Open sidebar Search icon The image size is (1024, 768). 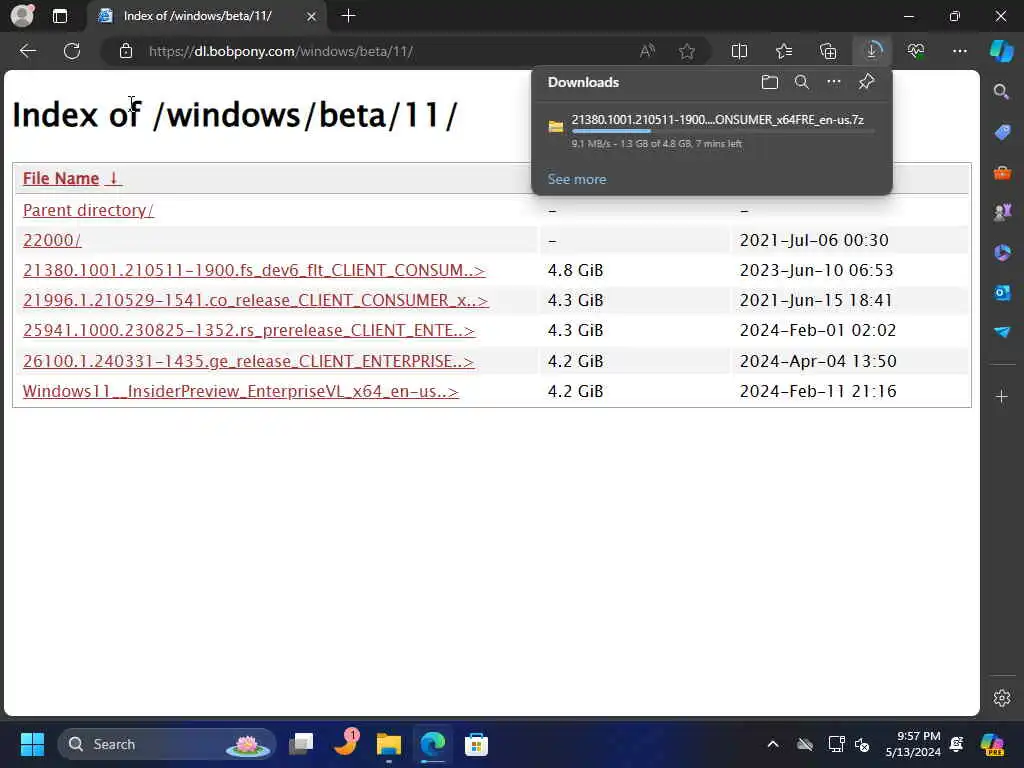pos(1002,91)
